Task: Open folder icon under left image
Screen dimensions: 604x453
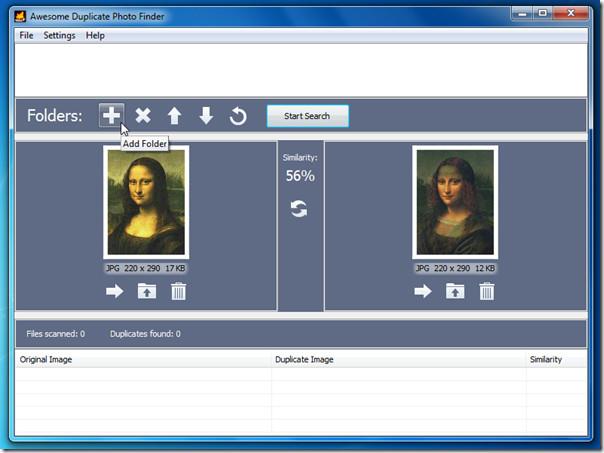Action: pos(146,291)
